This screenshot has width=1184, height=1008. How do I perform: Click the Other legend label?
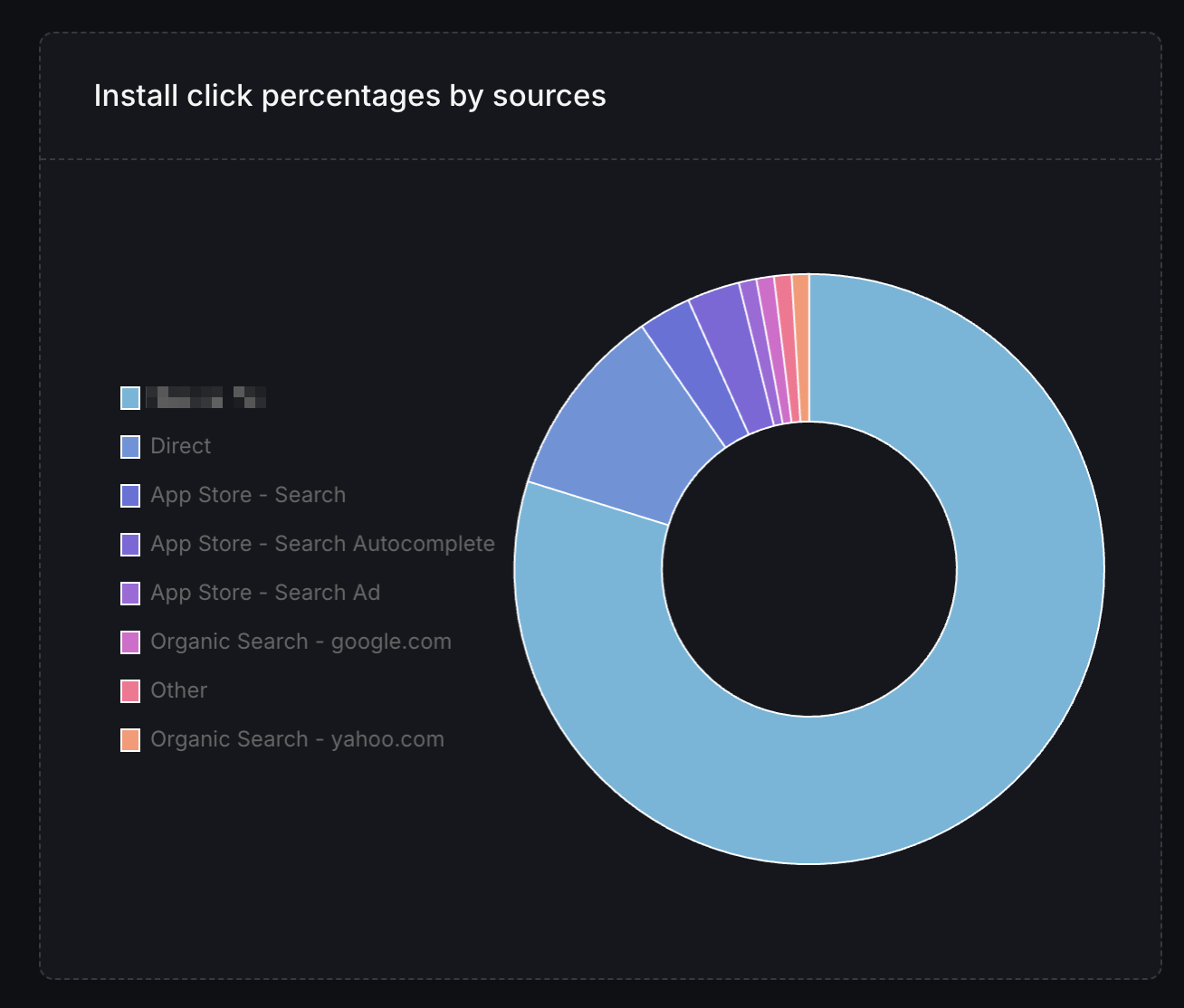pyautogui.click(x=179, y=690)
